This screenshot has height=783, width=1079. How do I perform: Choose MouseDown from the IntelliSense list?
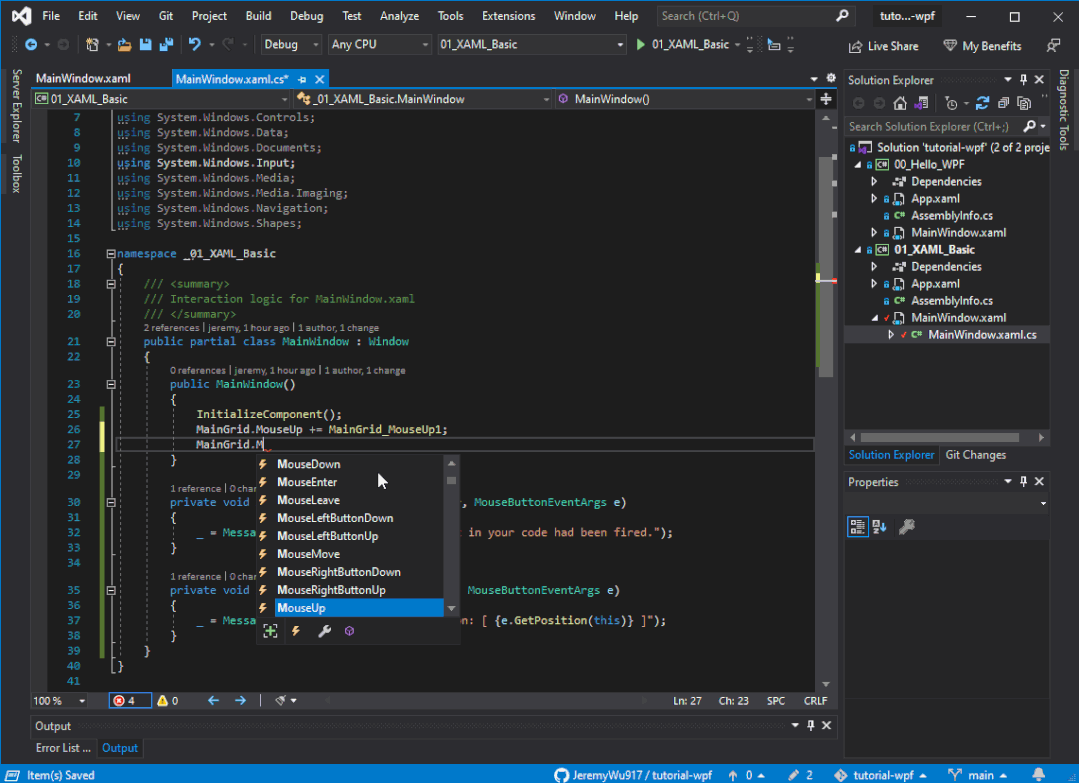tap(350, 464)
